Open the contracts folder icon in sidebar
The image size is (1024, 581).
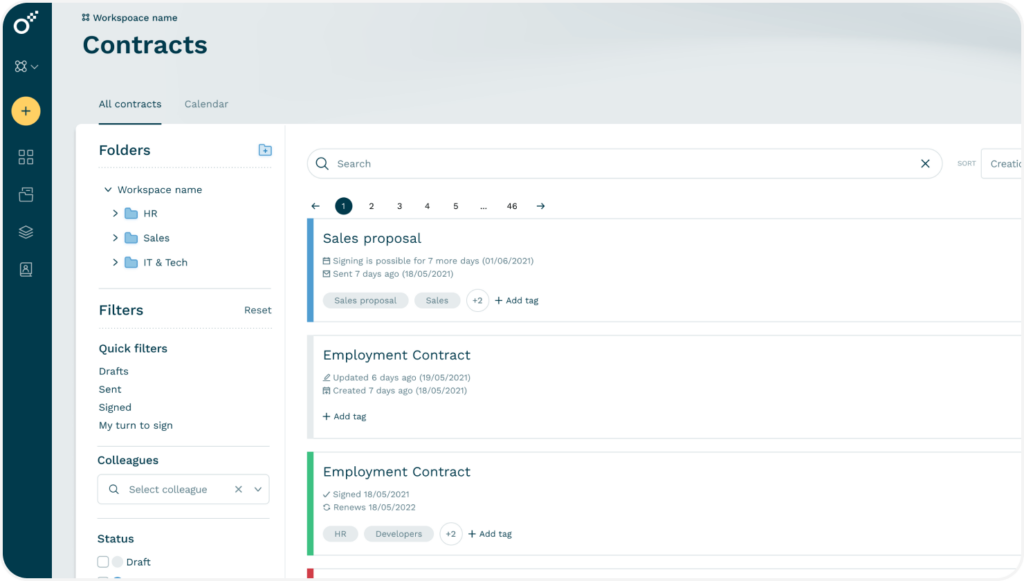pyautogui.click(x=26, y=195)
